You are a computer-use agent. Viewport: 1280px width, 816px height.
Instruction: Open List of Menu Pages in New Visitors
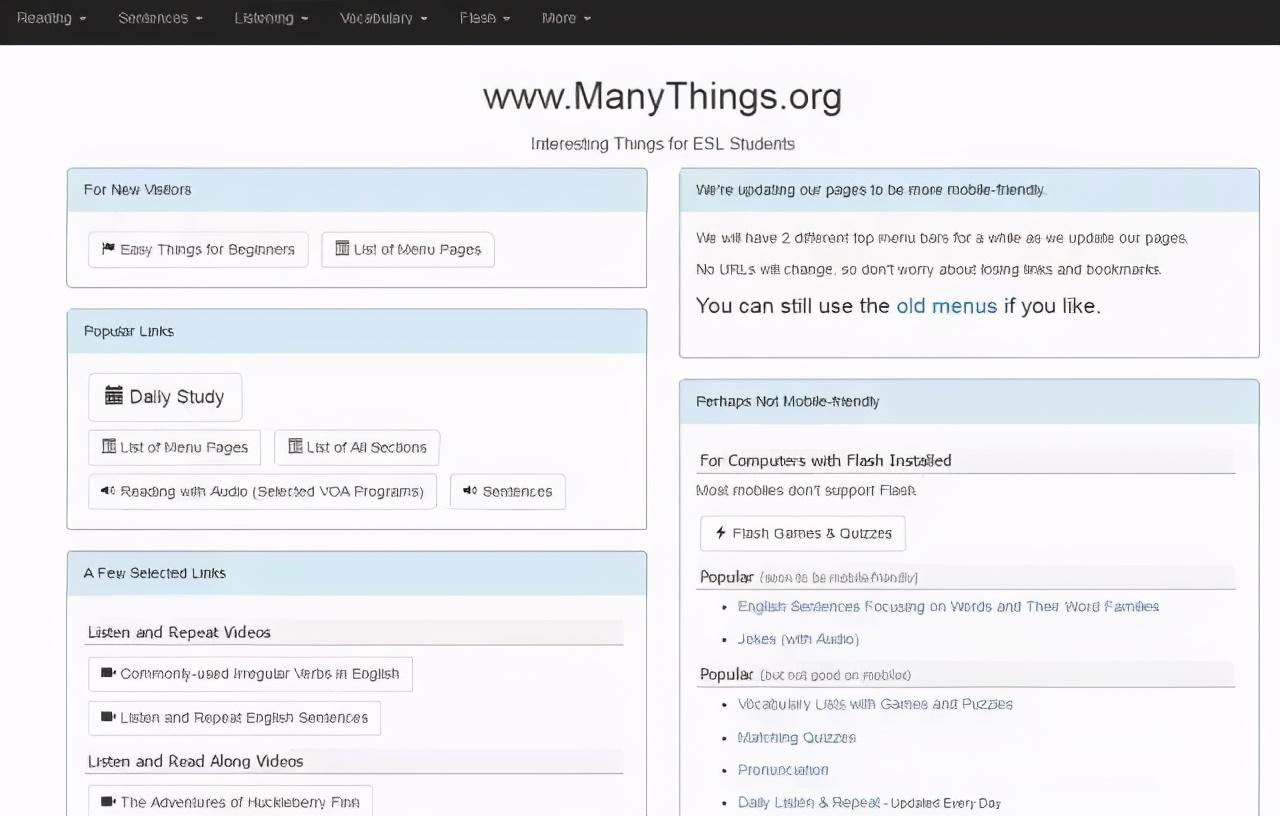coord(408,250)
